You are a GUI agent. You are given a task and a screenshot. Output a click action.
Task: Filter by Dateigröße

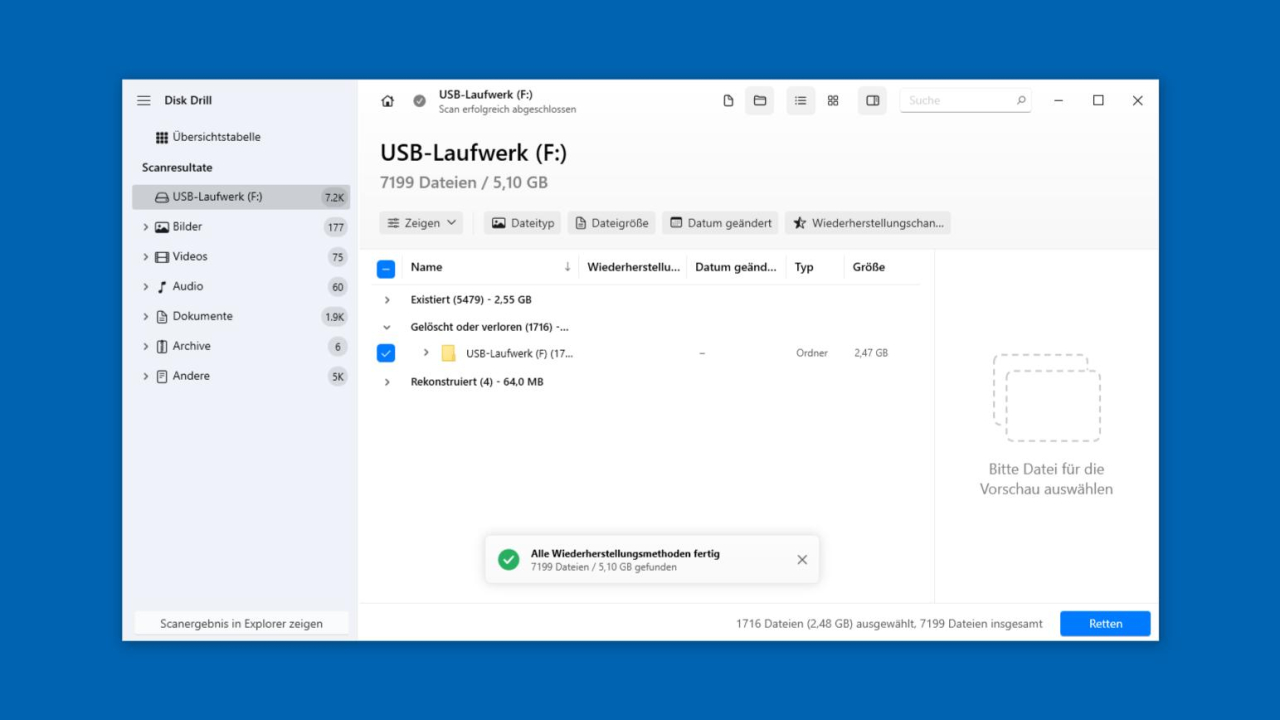point(611,223)
